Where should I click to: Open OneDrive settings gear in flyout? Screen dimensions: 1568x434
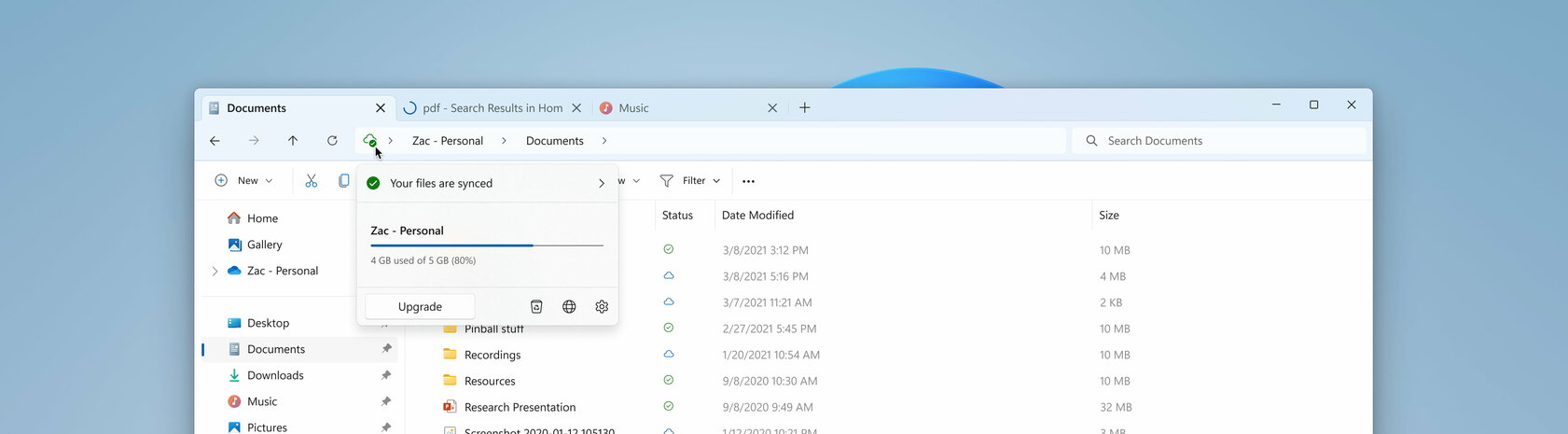pyautogui.click(x=602, y=306)
